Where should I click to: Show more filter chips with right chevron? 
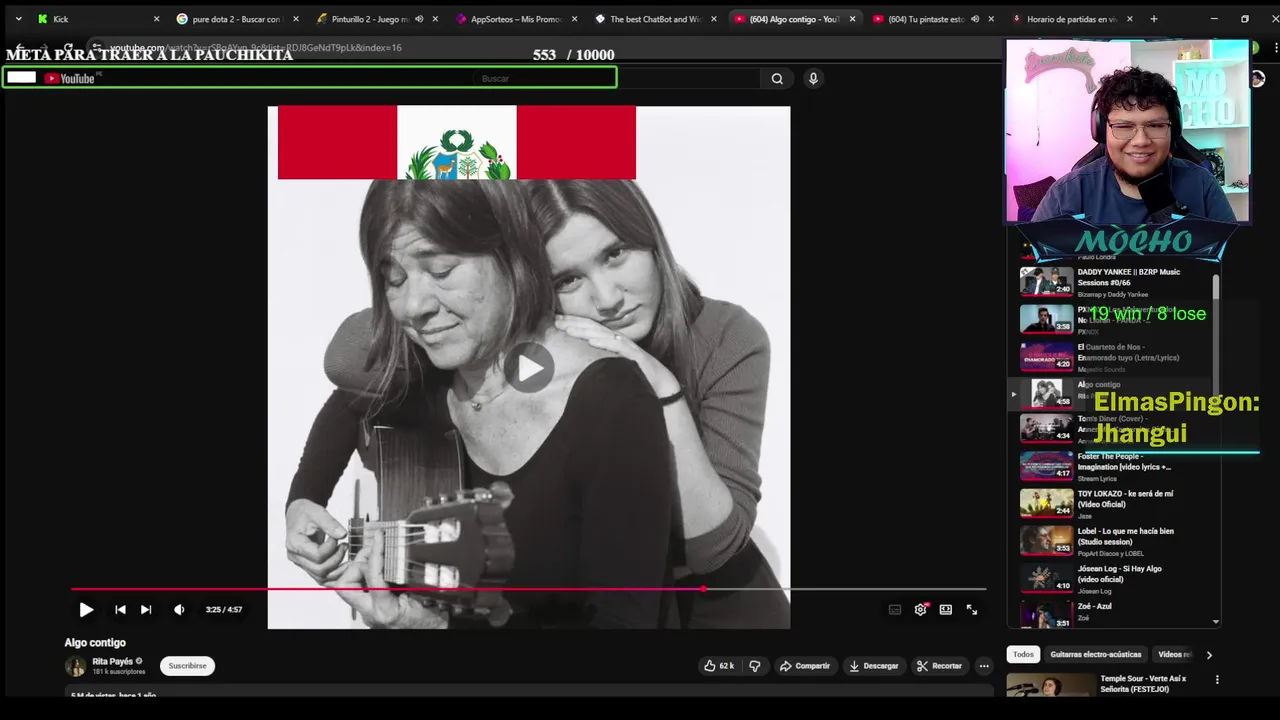(1209, 655)
